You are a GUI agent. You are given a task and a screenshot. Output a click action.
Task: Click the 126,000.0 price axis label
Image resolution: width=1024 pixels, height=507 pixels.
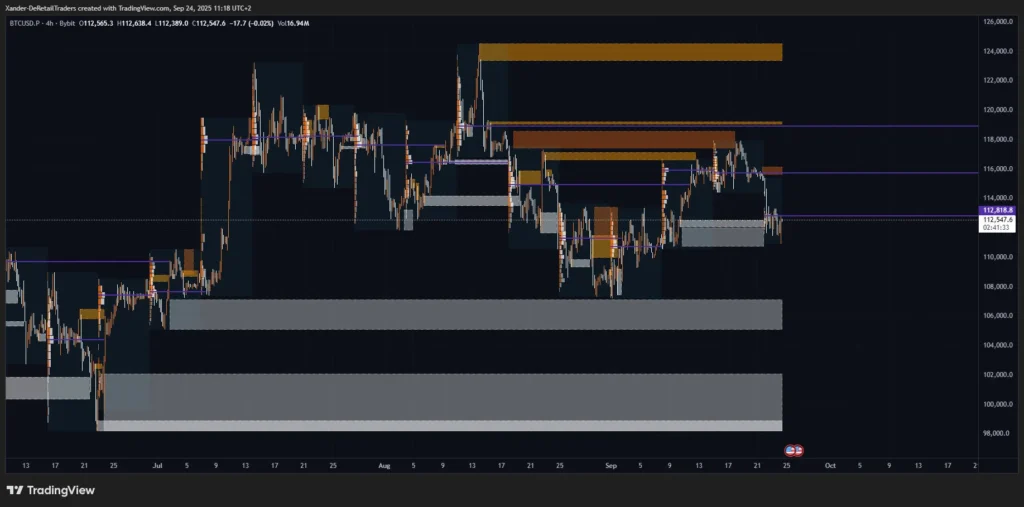(x=997, y=22)
